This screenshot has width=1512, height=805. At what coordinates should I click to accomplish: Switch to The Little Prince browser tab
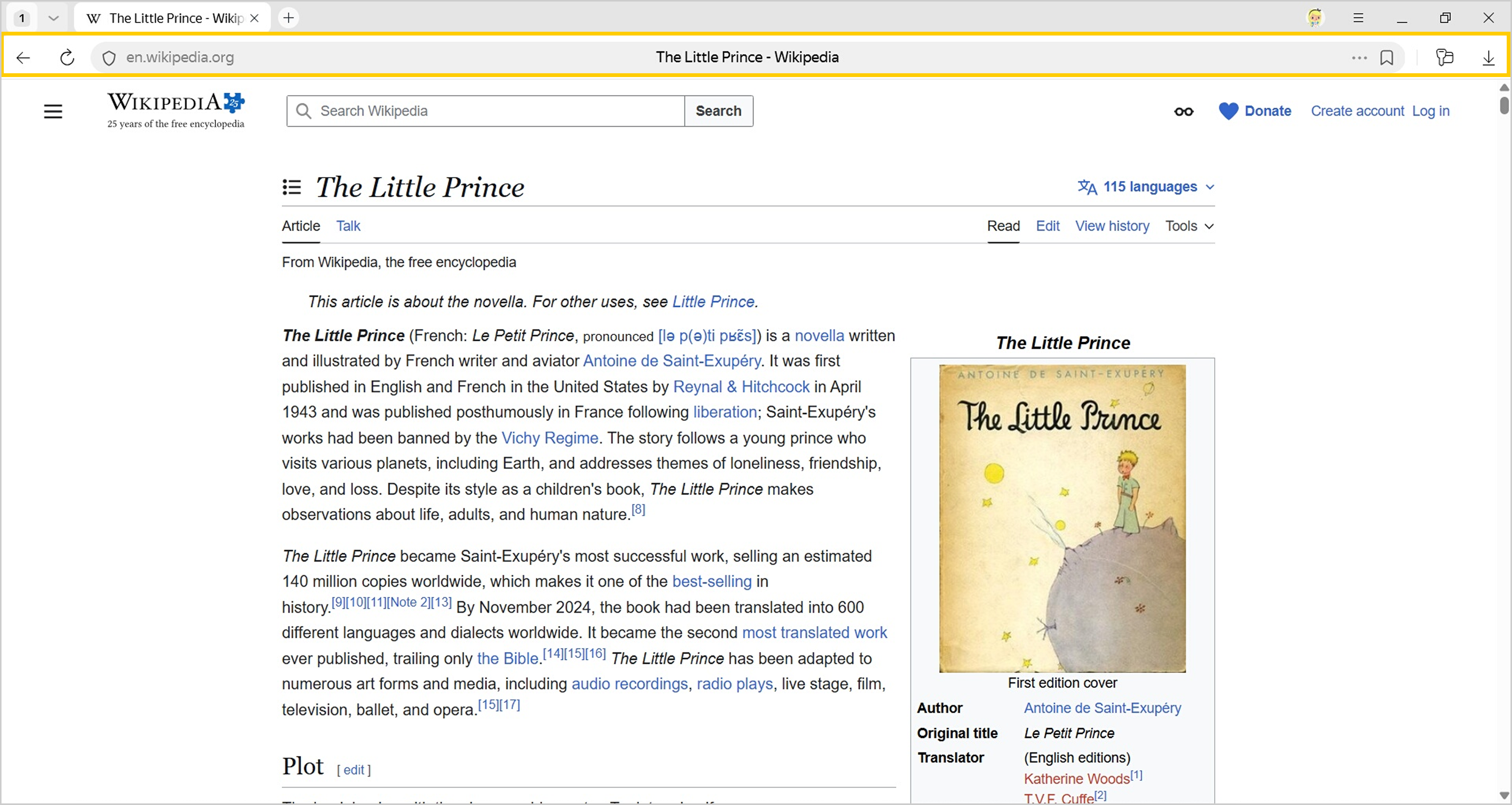tap(173, 18)
